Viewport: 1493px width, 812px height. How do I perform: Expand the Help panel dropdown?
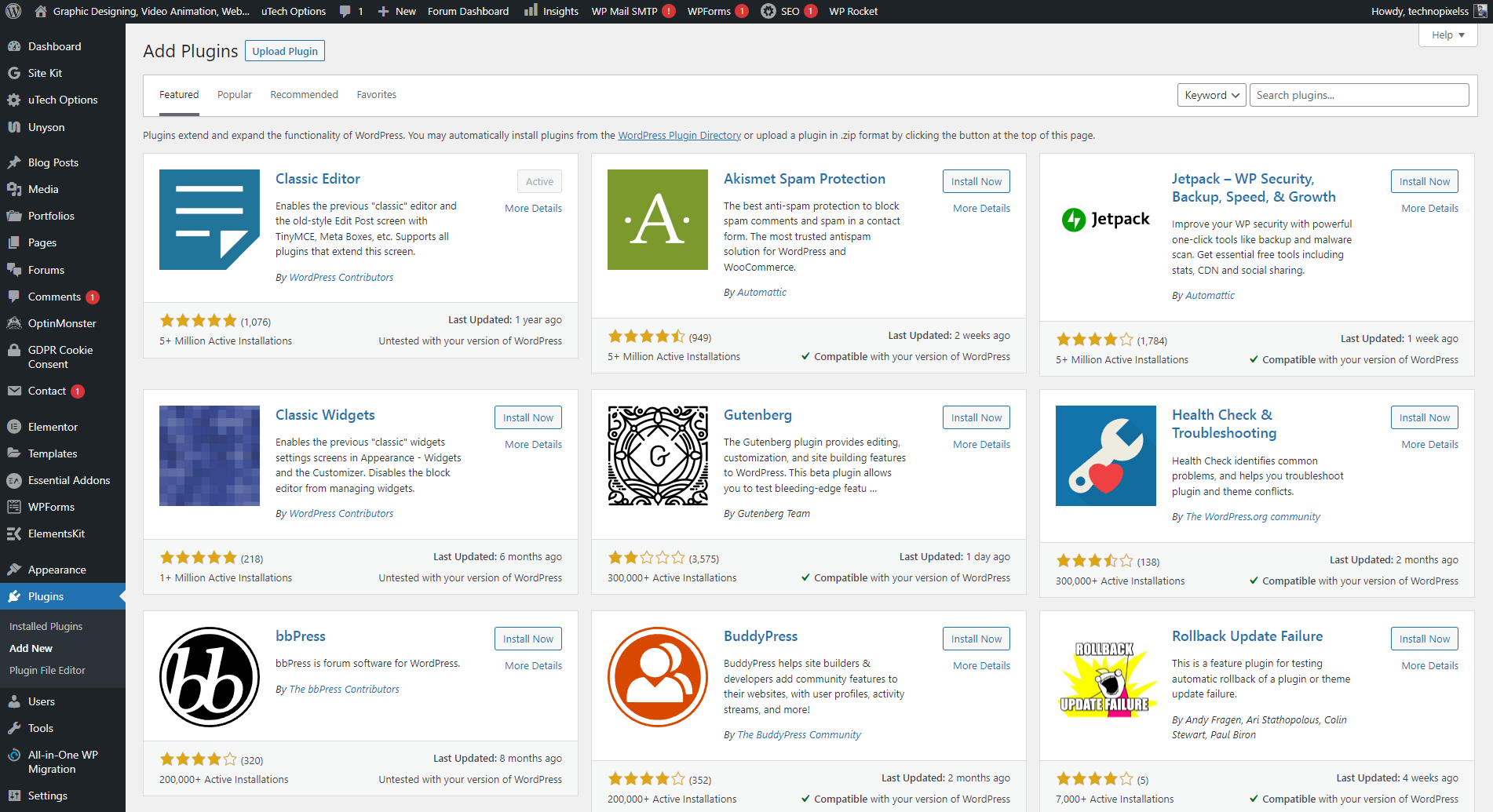click(x=1448, y=35)
